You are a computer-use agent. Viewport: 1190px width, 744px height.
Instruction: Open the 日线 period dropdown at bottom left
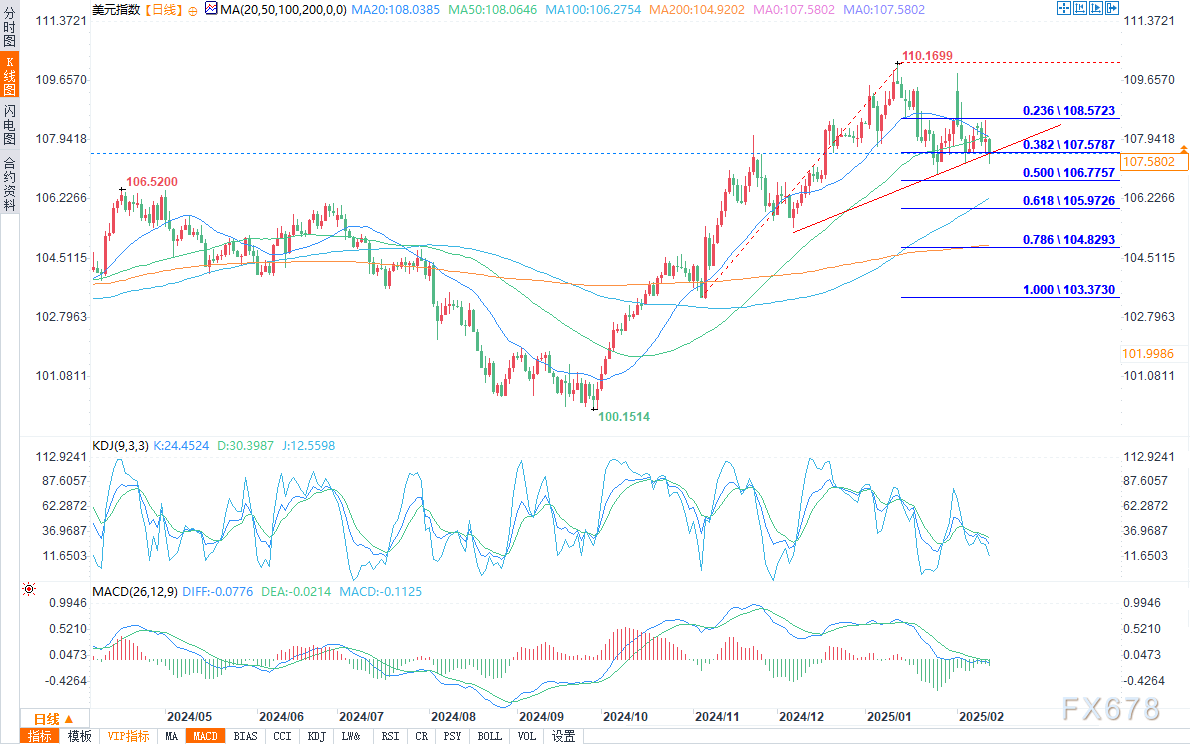point(46,719)
